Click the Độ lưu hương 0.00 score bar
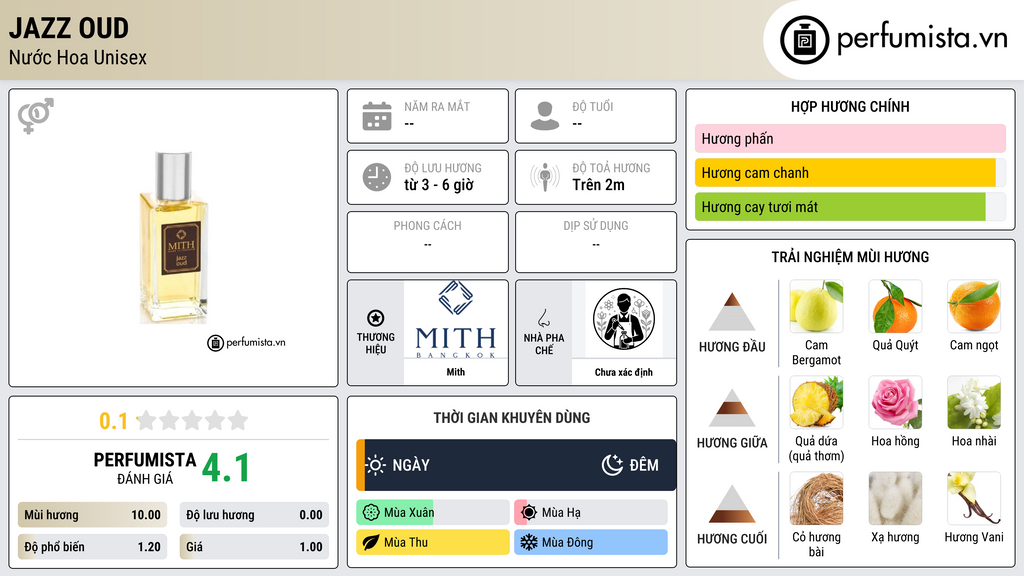The width and height of the screenshot is (1024, 576). pos(254,515)
